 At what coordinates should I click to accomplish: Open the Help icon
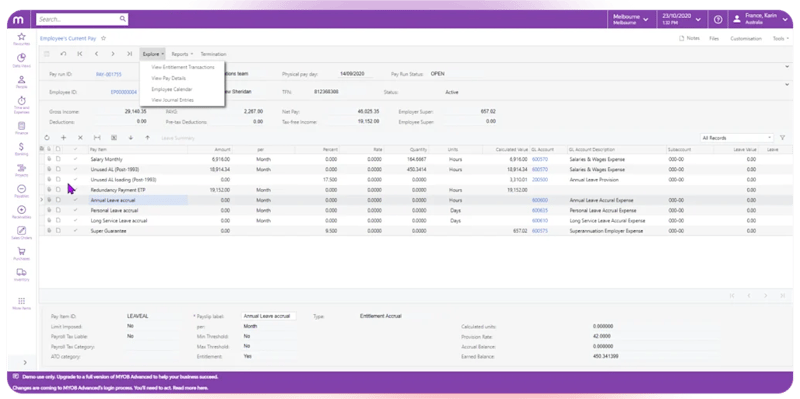tap(718, 19)
